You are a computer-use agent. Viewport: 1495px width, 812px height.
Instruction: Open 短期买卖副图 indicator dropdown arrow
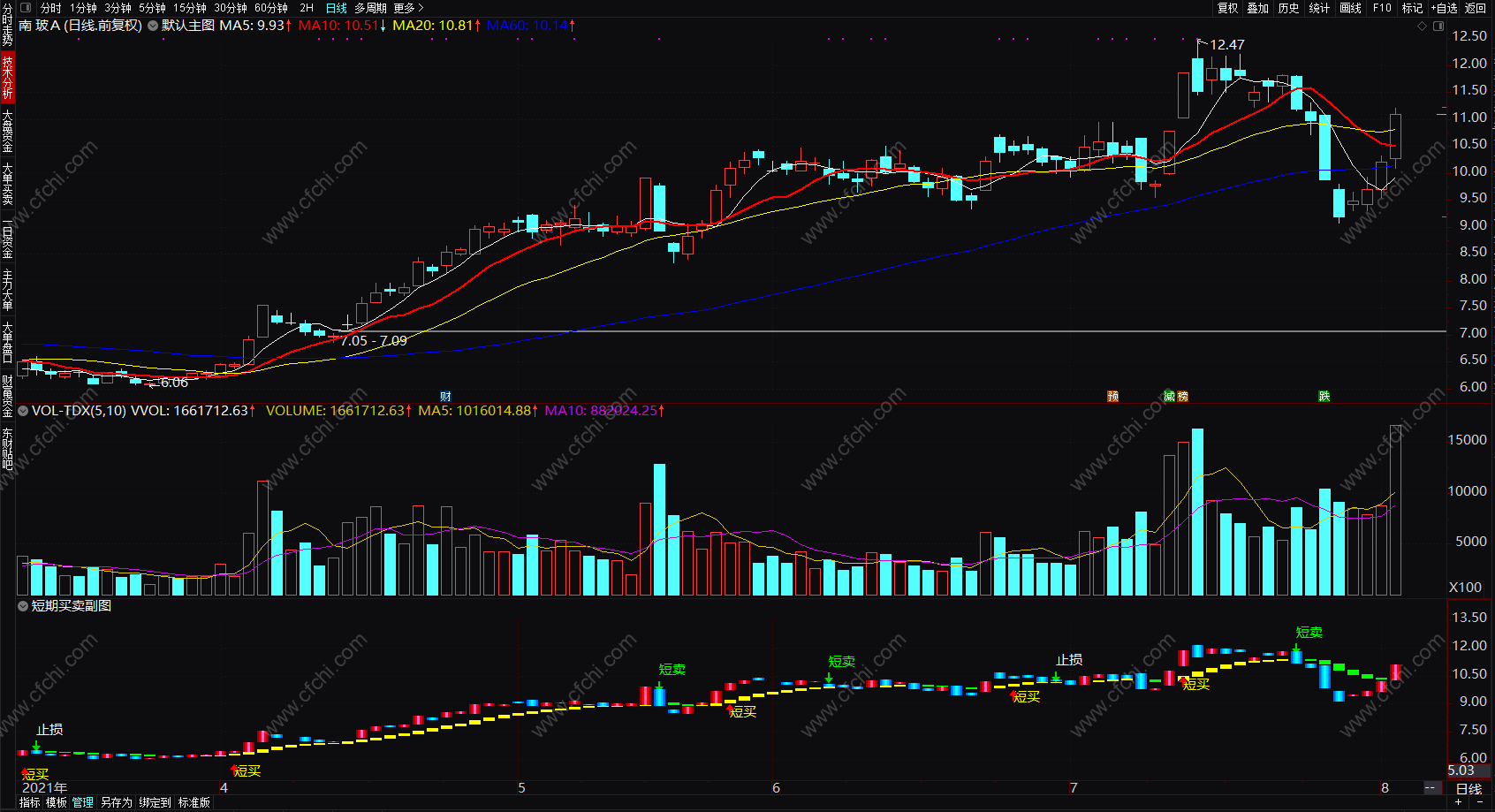point(23,606)
